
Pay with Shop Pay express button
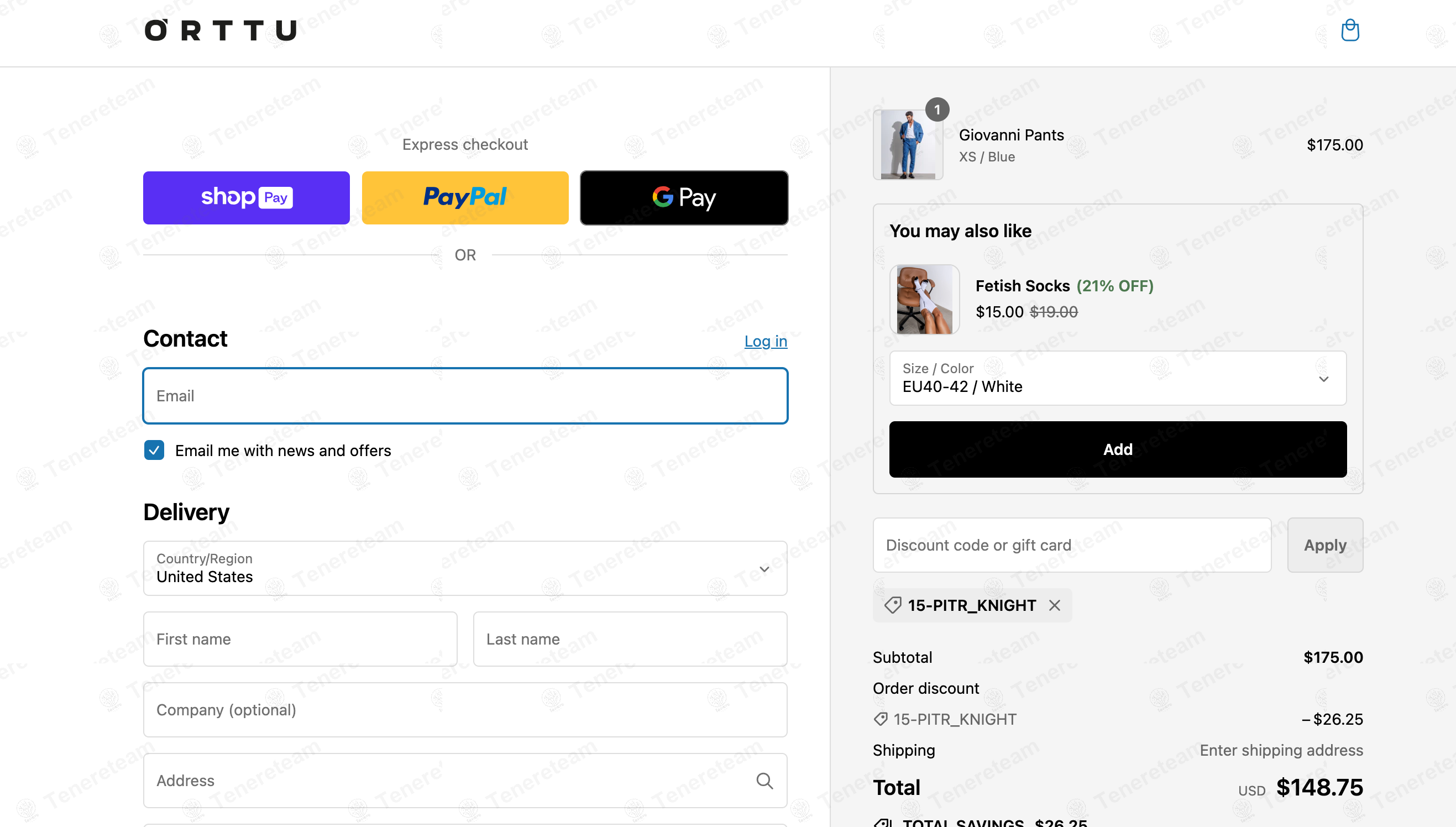coord(247,198)
